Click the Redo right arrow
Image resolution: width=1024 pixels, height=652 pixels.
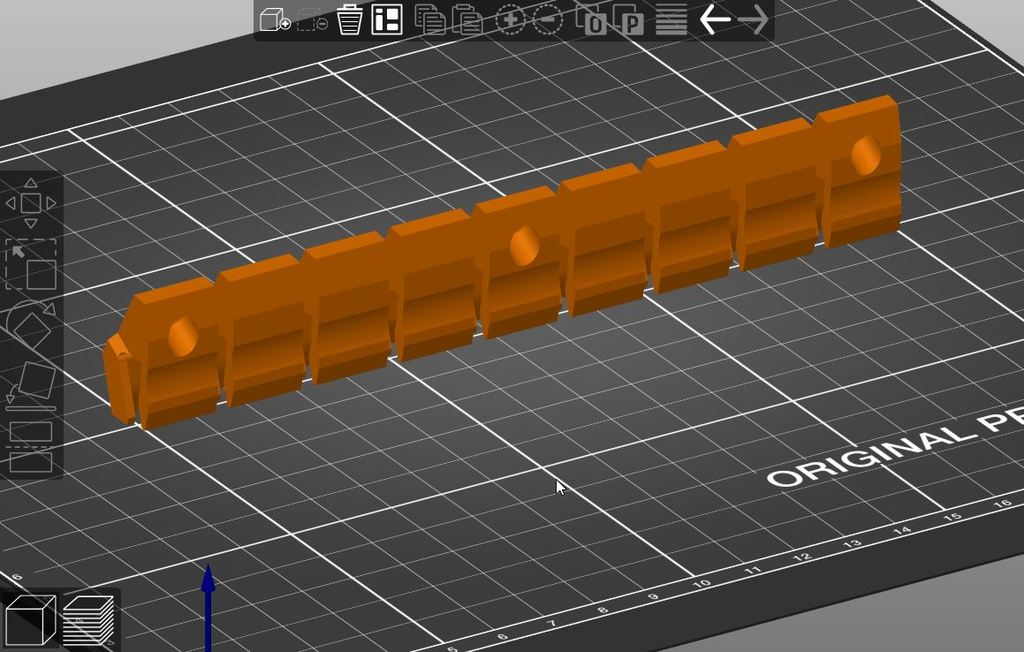point(753,20)
